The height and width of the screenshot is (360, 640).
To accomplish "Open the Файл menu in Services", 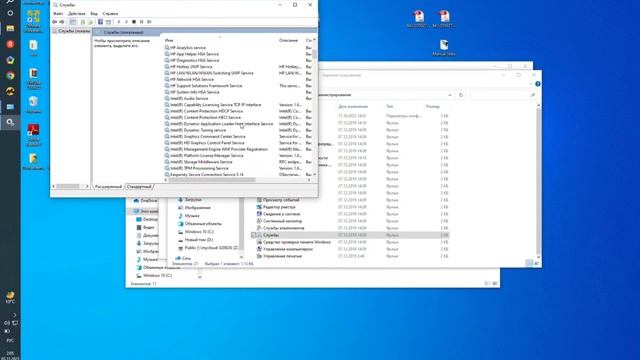I will (x=58, y=13).
